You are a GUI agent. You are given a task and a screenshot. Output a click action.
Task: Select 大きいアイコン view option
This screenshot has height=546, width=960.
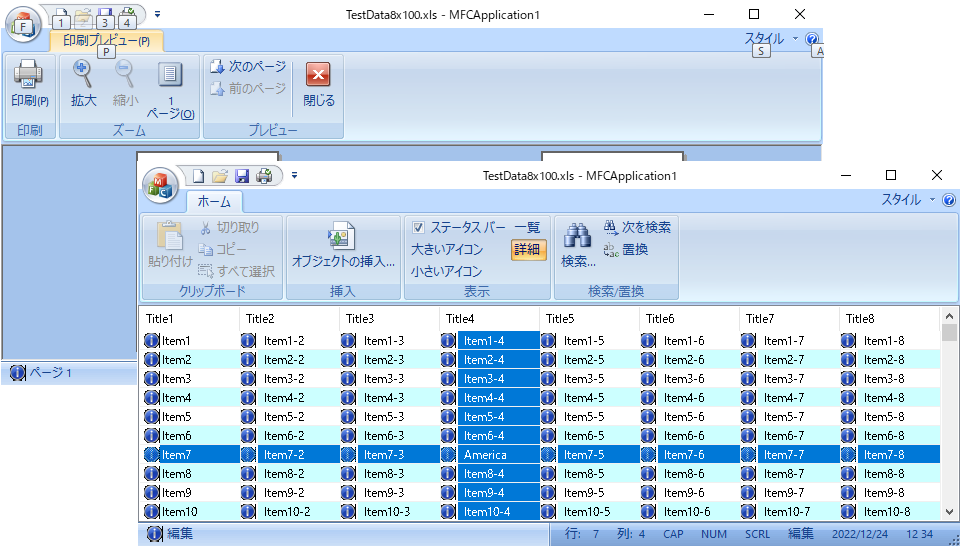(447, 250)
